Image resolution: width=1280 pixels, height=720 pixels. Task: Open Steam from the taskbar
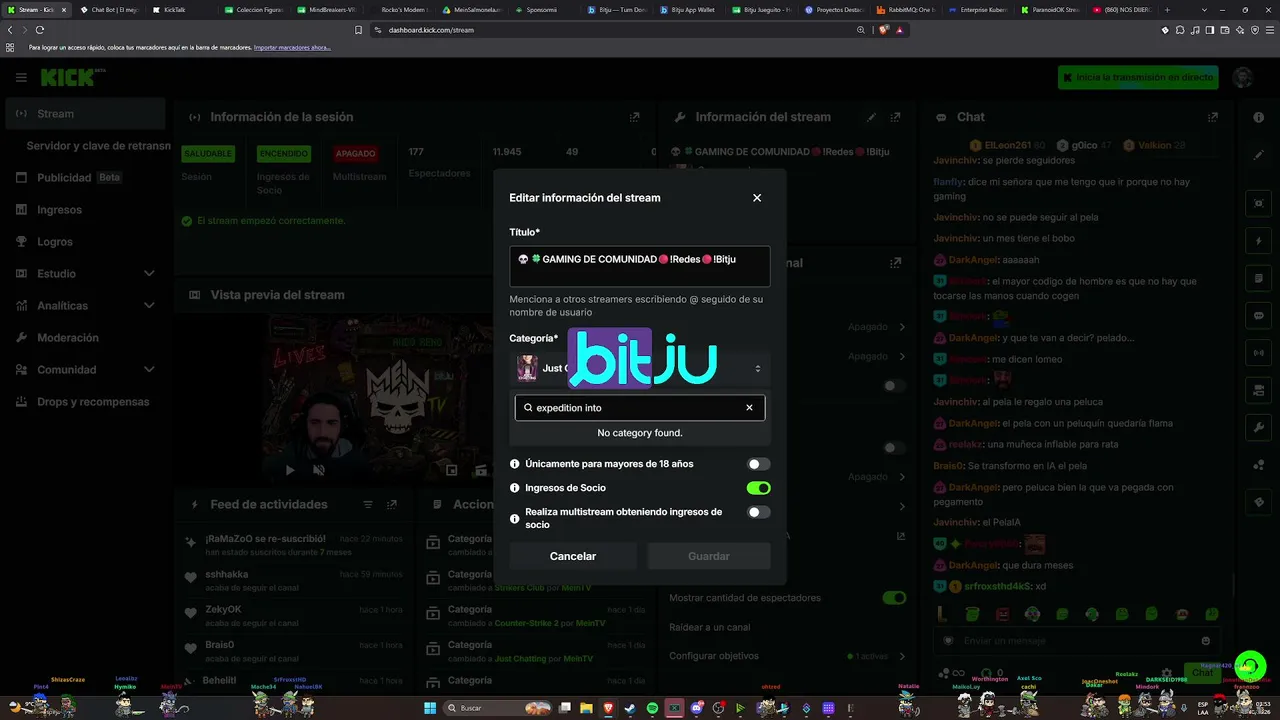click(x=630, y=708)
